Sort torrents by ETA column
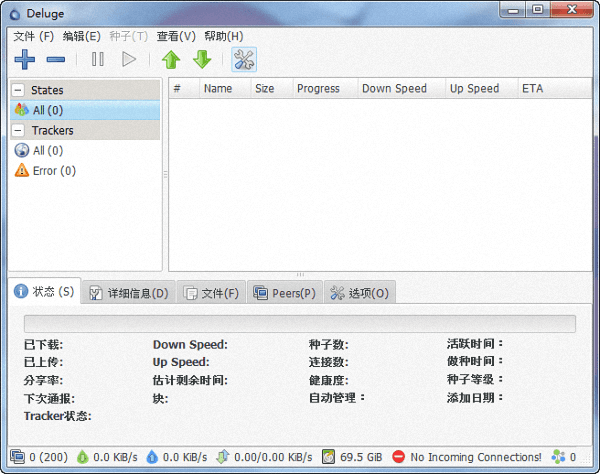The width and height of the screenshot is (600, 474). click(x=555, y=88)
